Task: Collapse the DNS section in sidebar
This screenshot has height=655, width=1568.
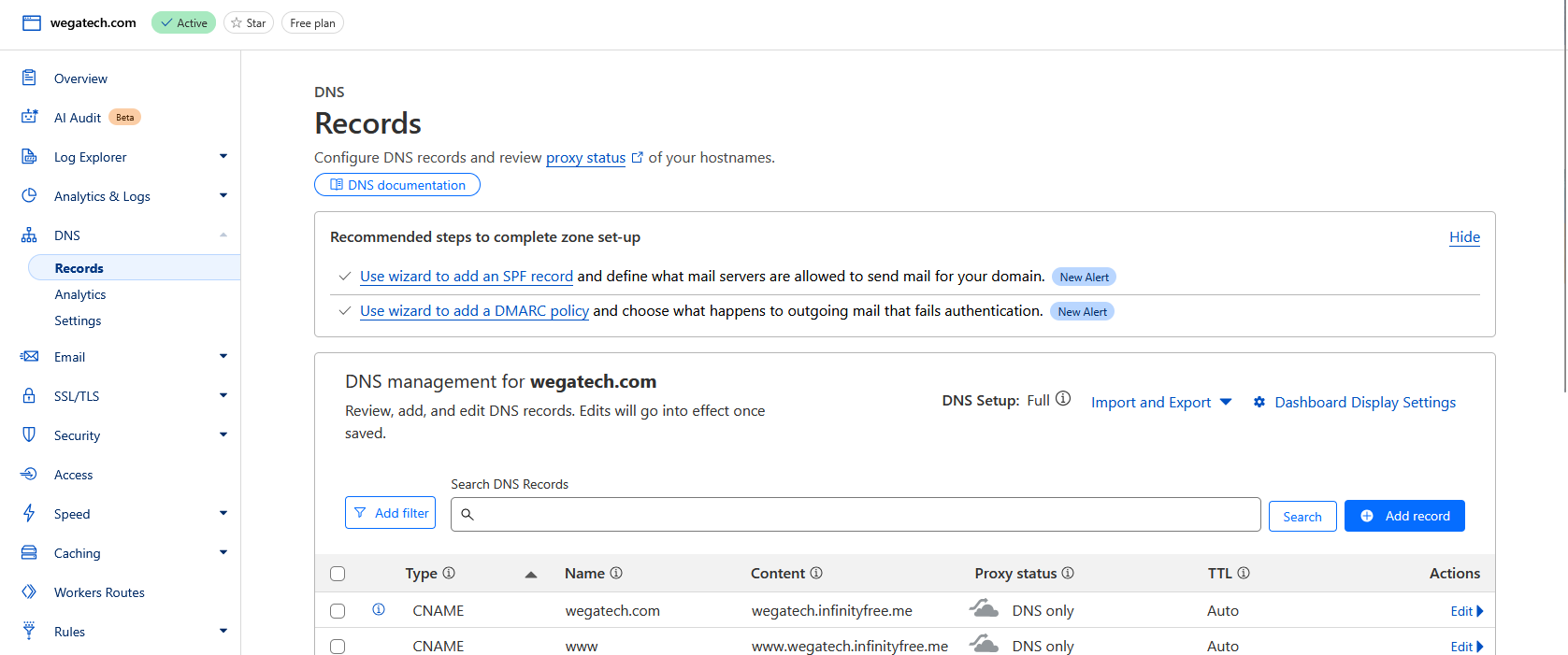Action: 223,235
